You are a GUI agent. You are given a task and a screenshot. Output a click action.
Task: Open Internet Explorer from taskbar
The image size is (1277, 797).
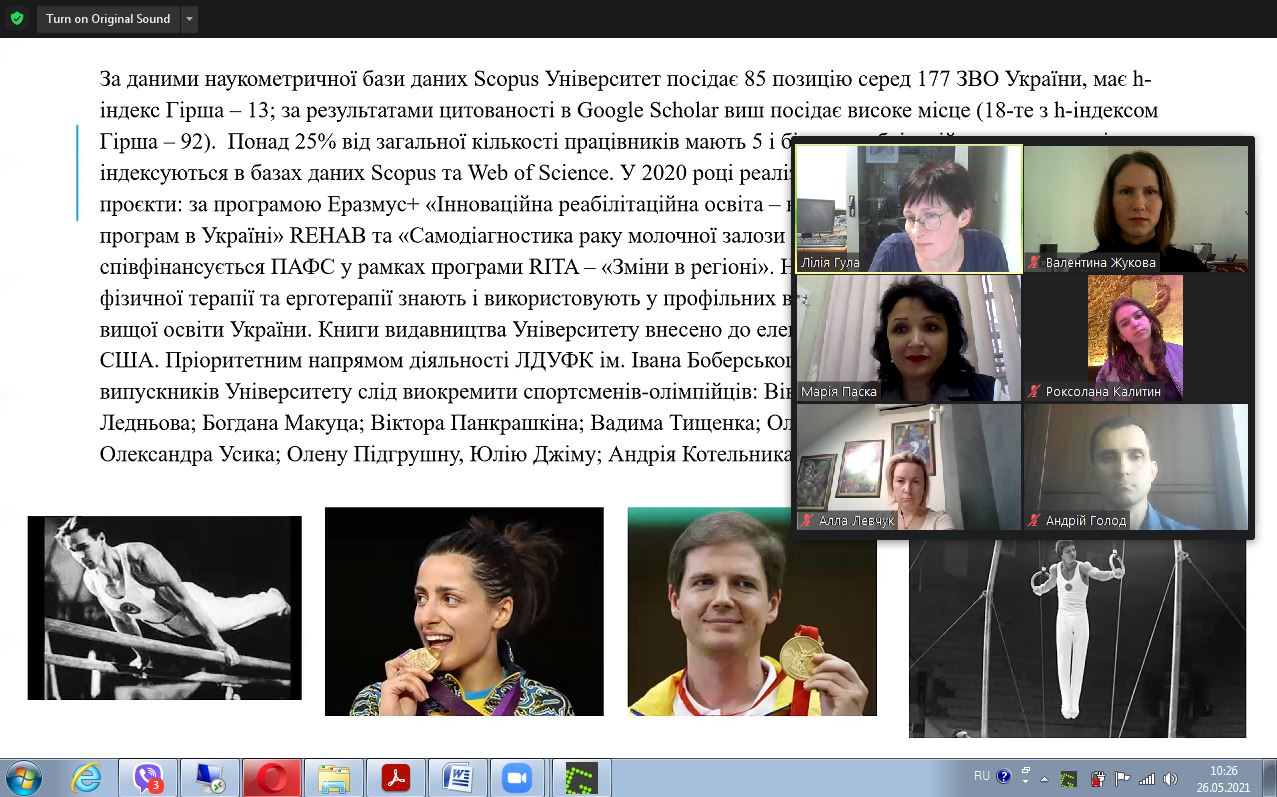(x=87, y=777)
